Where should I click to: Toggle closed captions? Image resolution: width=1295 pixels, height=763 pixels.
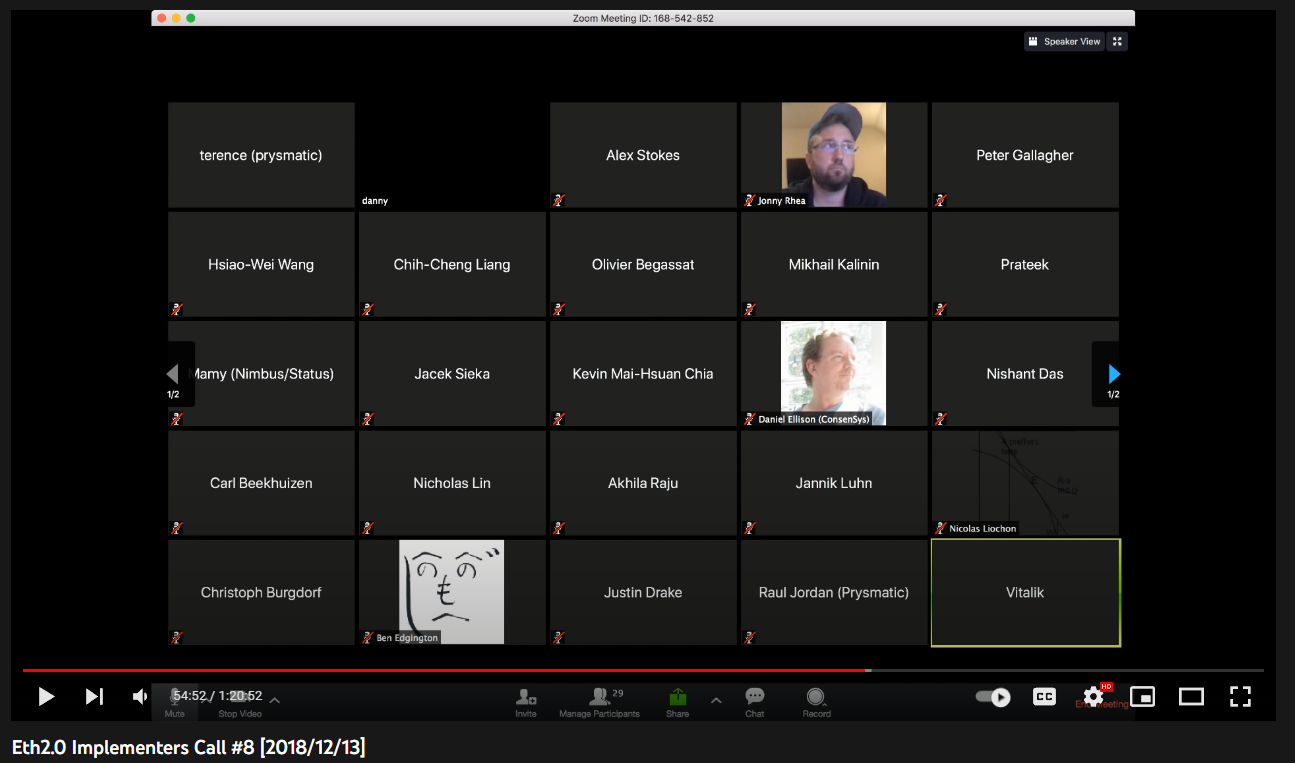(1044, 697)
